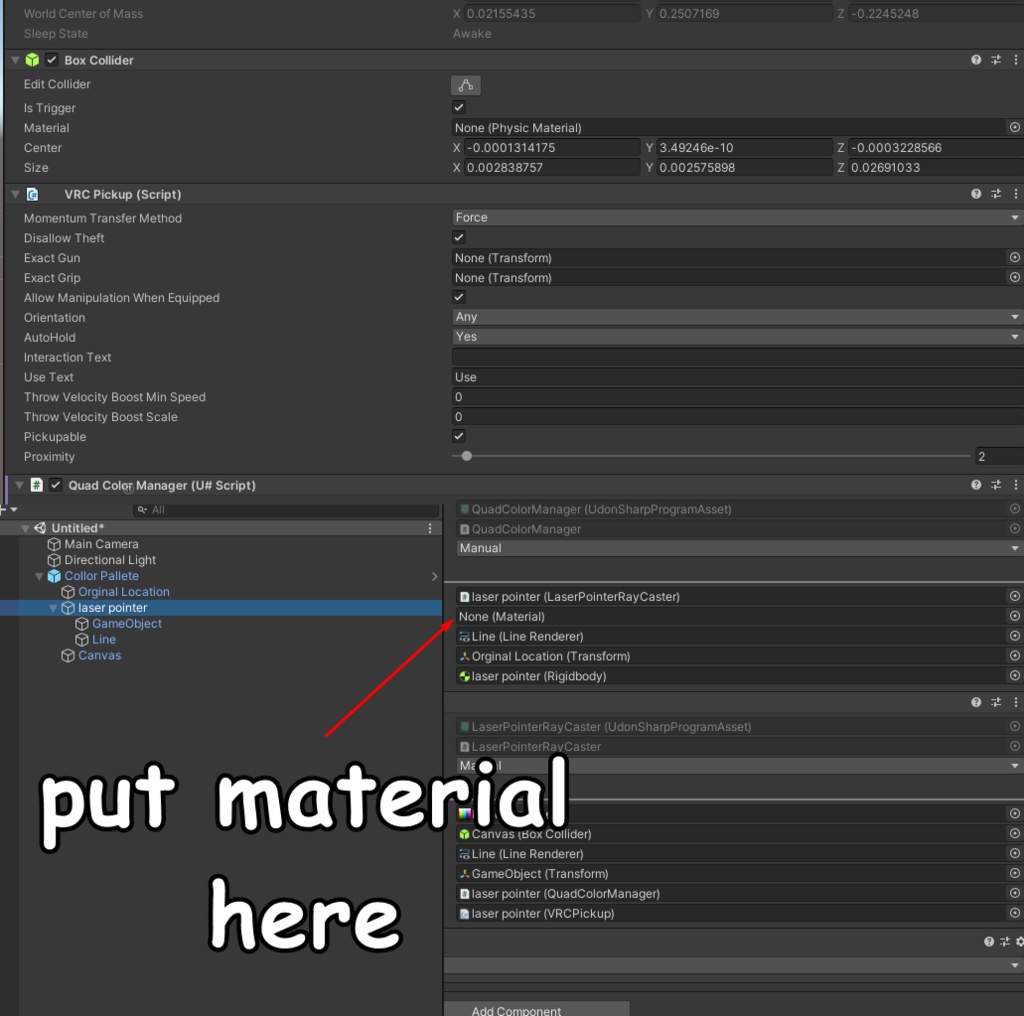
Task: Disable the Disallow Theft checkbox
Action: point(458,237)
